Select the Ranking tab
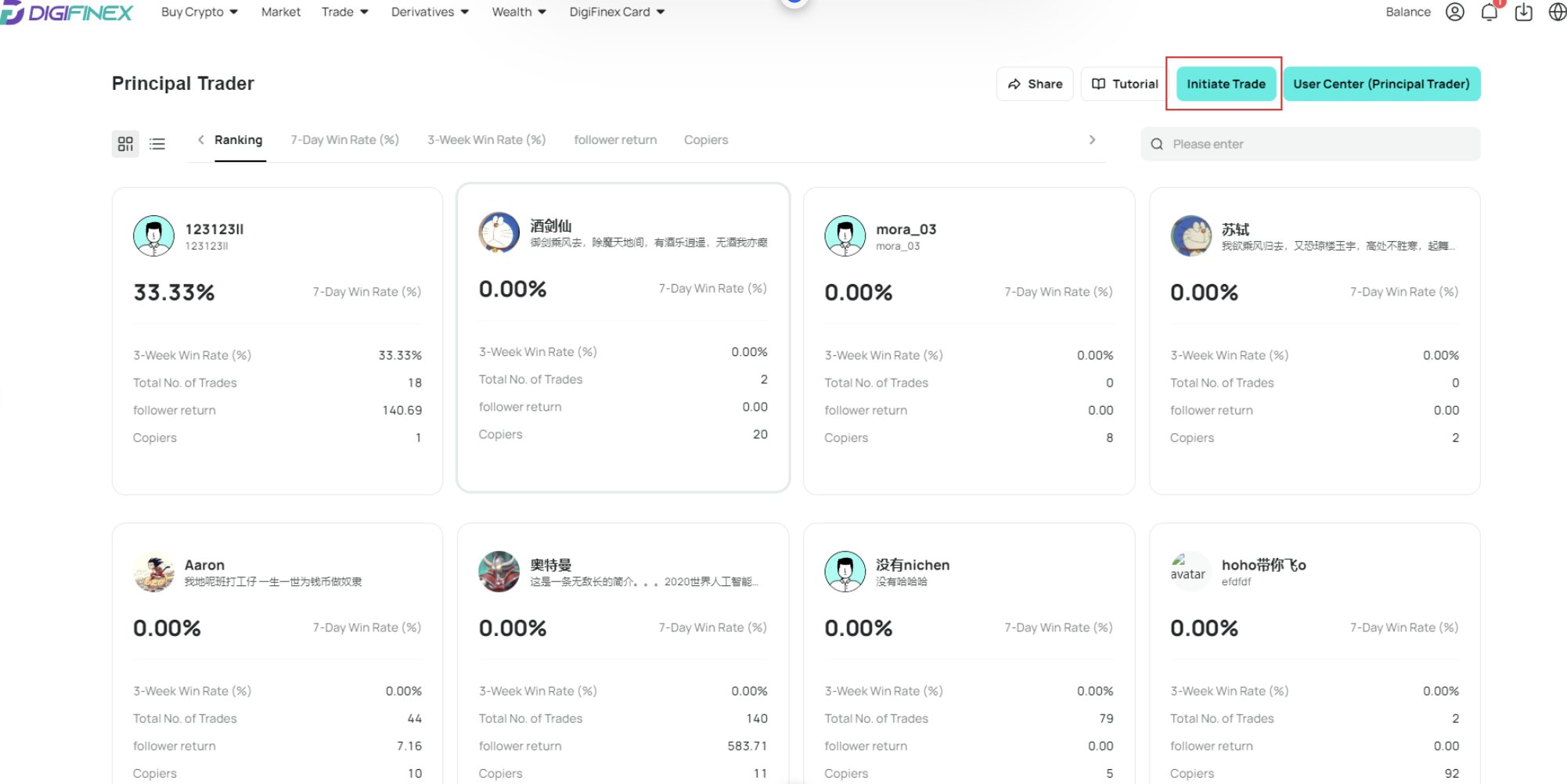This screenshot has width=1567, height=784. click(239, 140)
